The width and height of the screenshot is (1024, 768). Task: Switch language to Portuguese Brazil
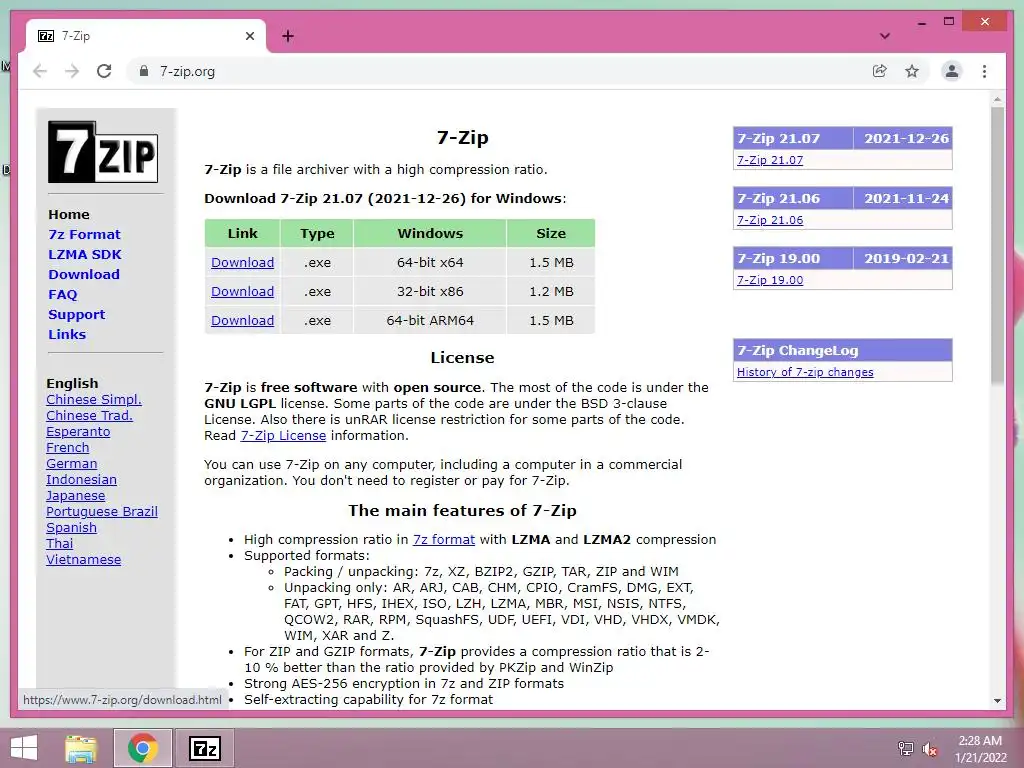point(101,511)
